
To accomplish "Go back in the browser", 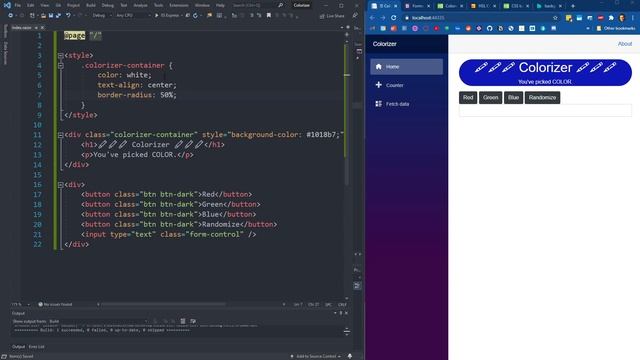I will (372, 18).
